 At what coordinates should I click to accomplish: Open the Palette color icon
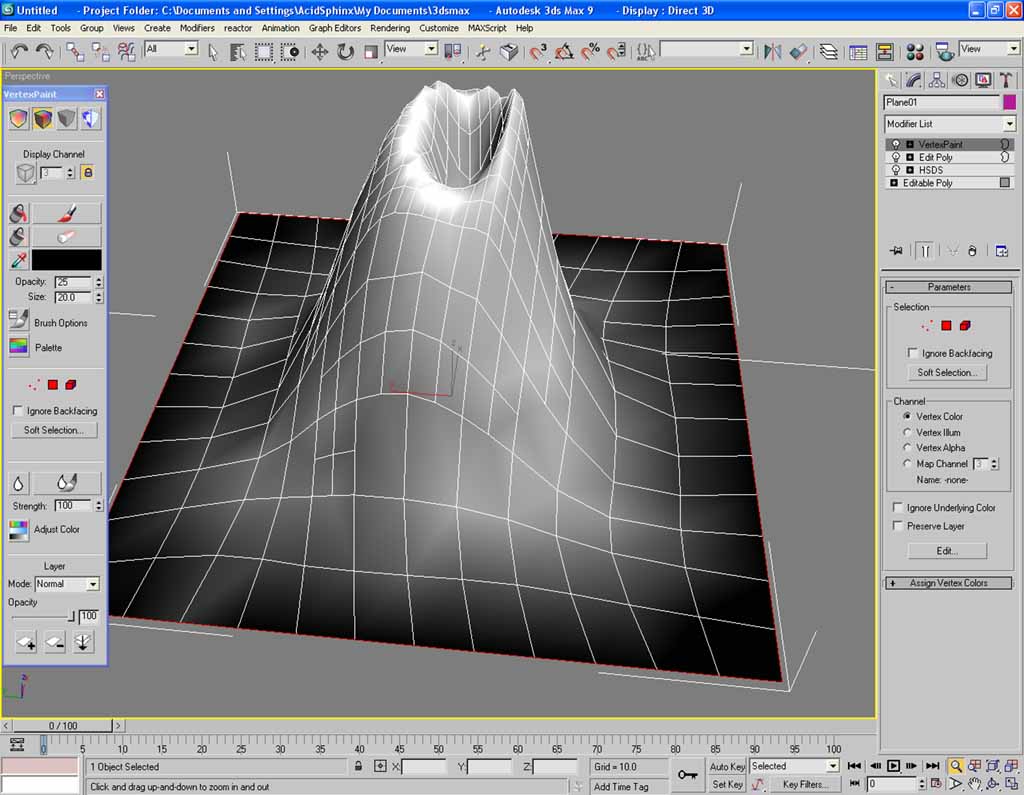click(x=19, y=347)
